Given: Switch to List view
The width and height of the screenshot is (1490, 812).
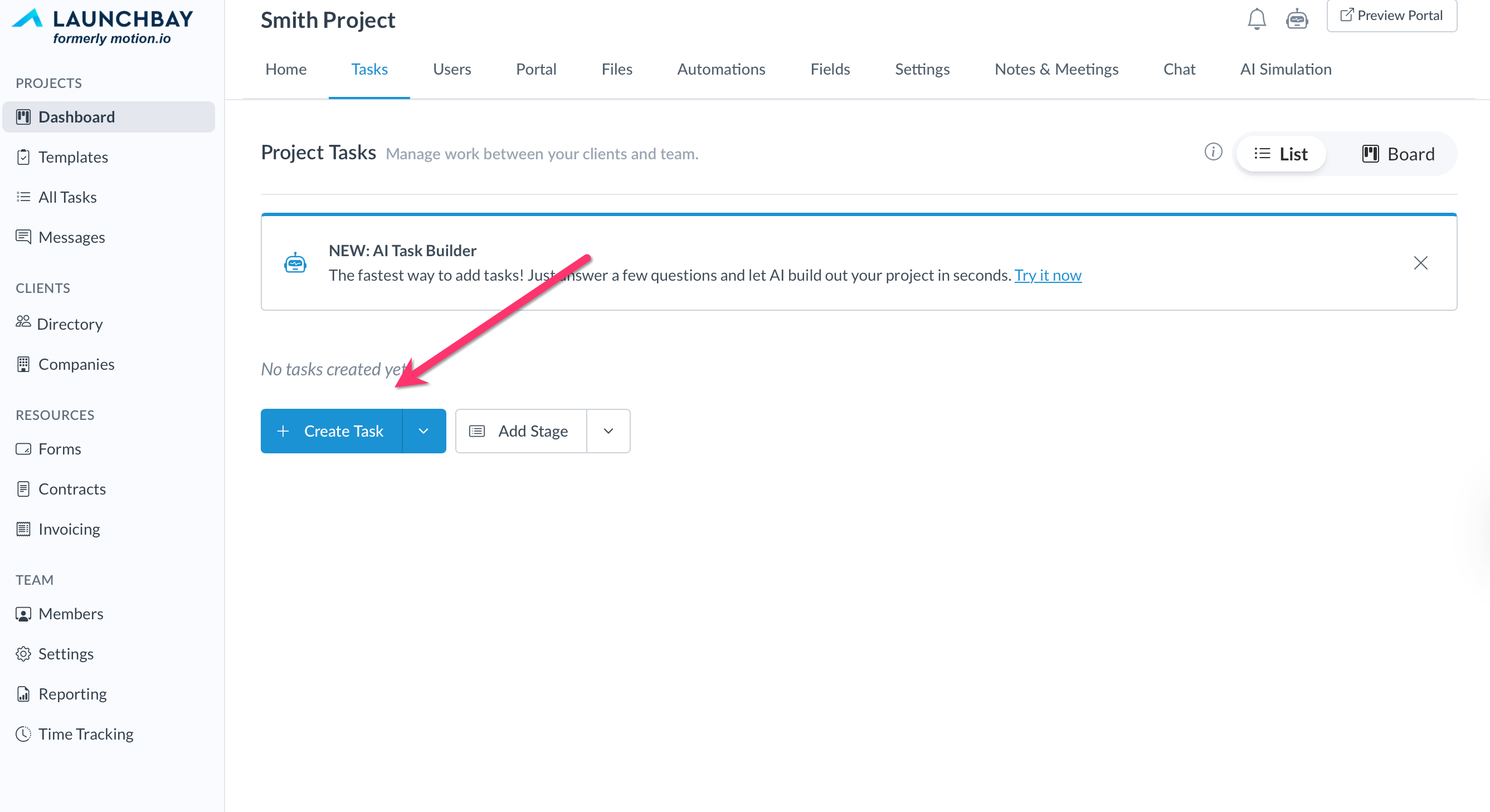Looking at the screenshot, I should point(1280,154).
